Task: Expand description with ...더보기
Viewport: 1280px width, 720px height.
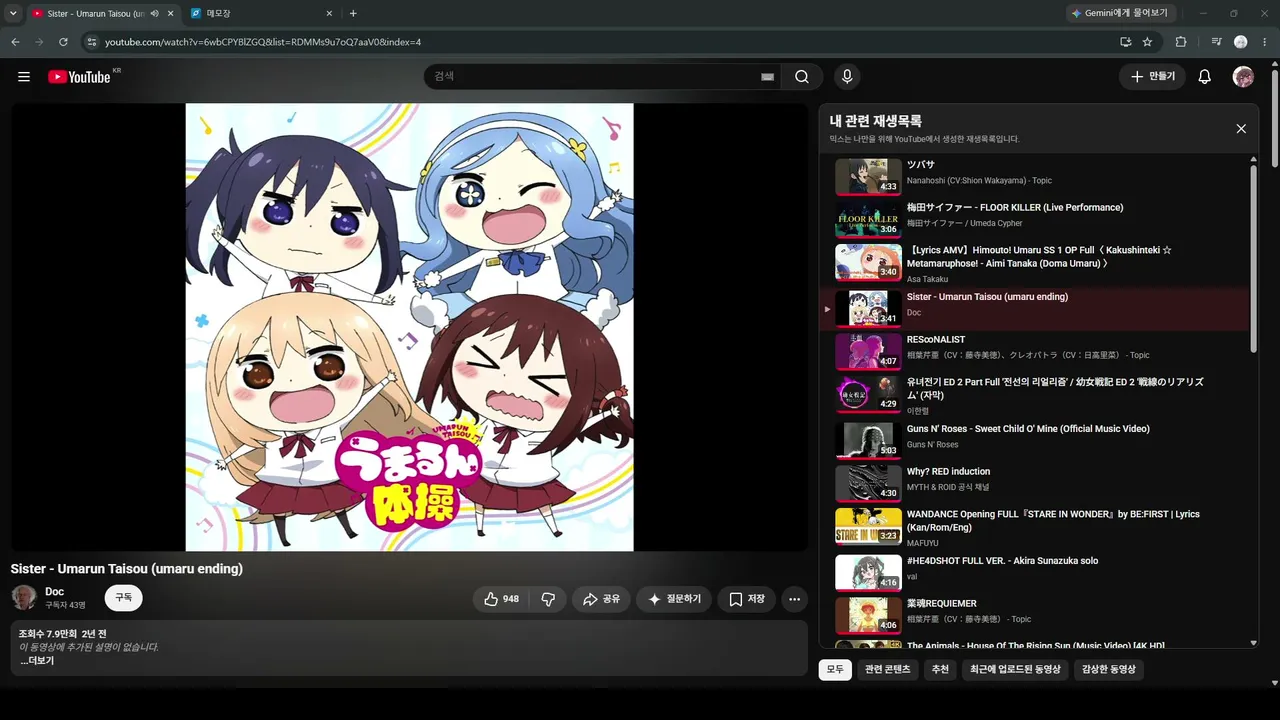Action: tap(37, 661)
